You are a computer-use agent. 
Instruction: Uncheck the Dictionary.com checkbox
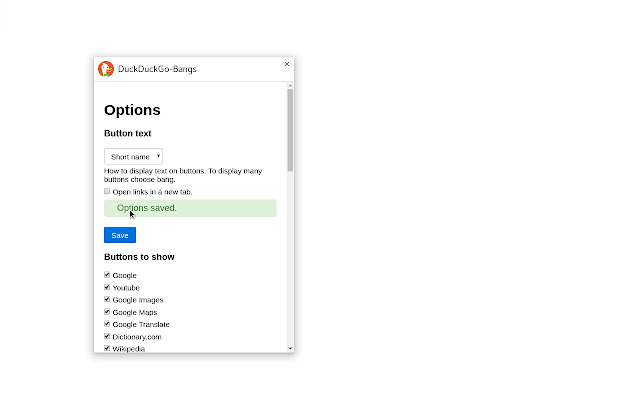(x=107, y=336)
